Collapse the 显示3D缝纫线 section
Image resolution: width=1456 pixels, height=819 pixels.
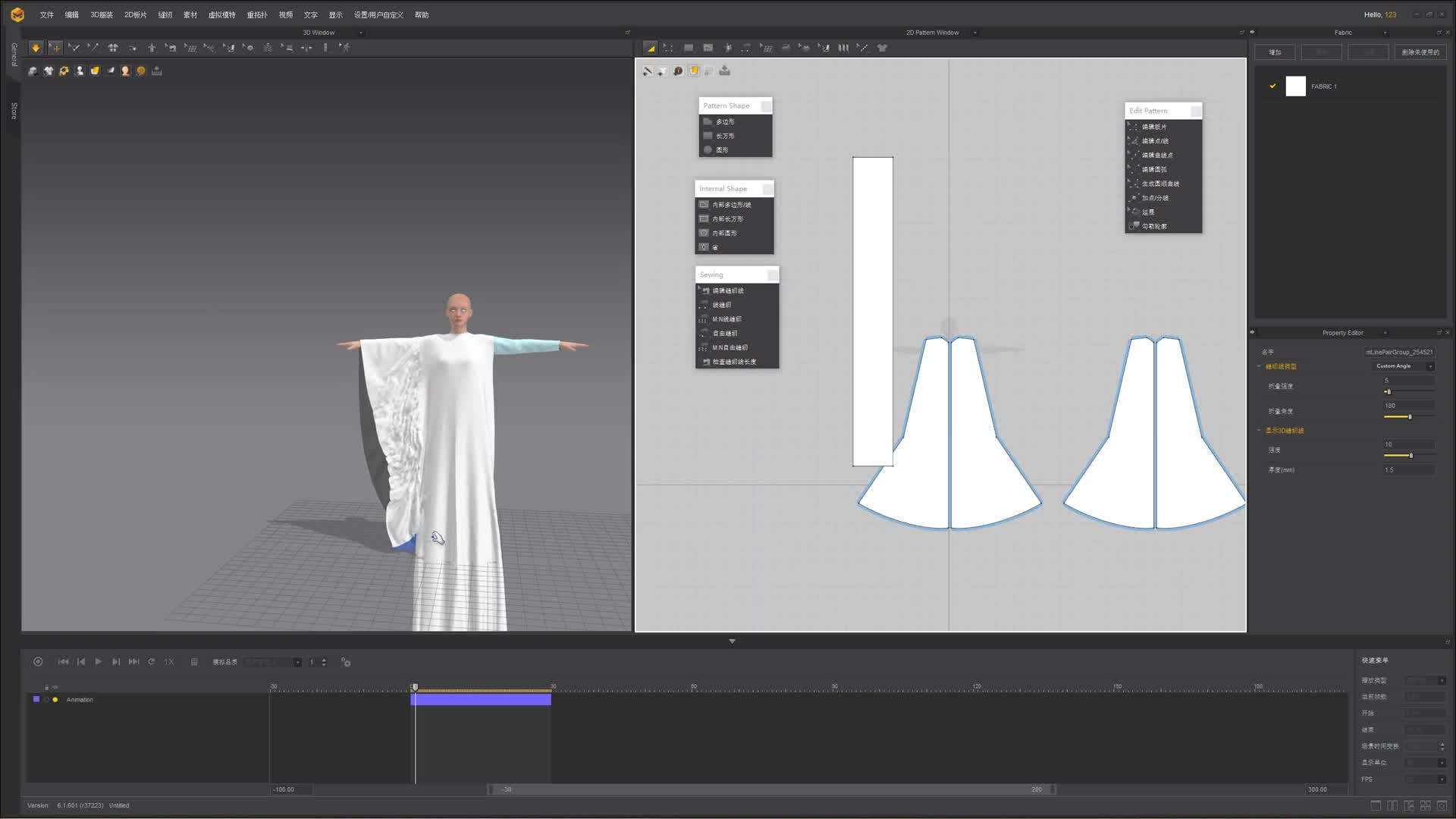point(1260,430)
